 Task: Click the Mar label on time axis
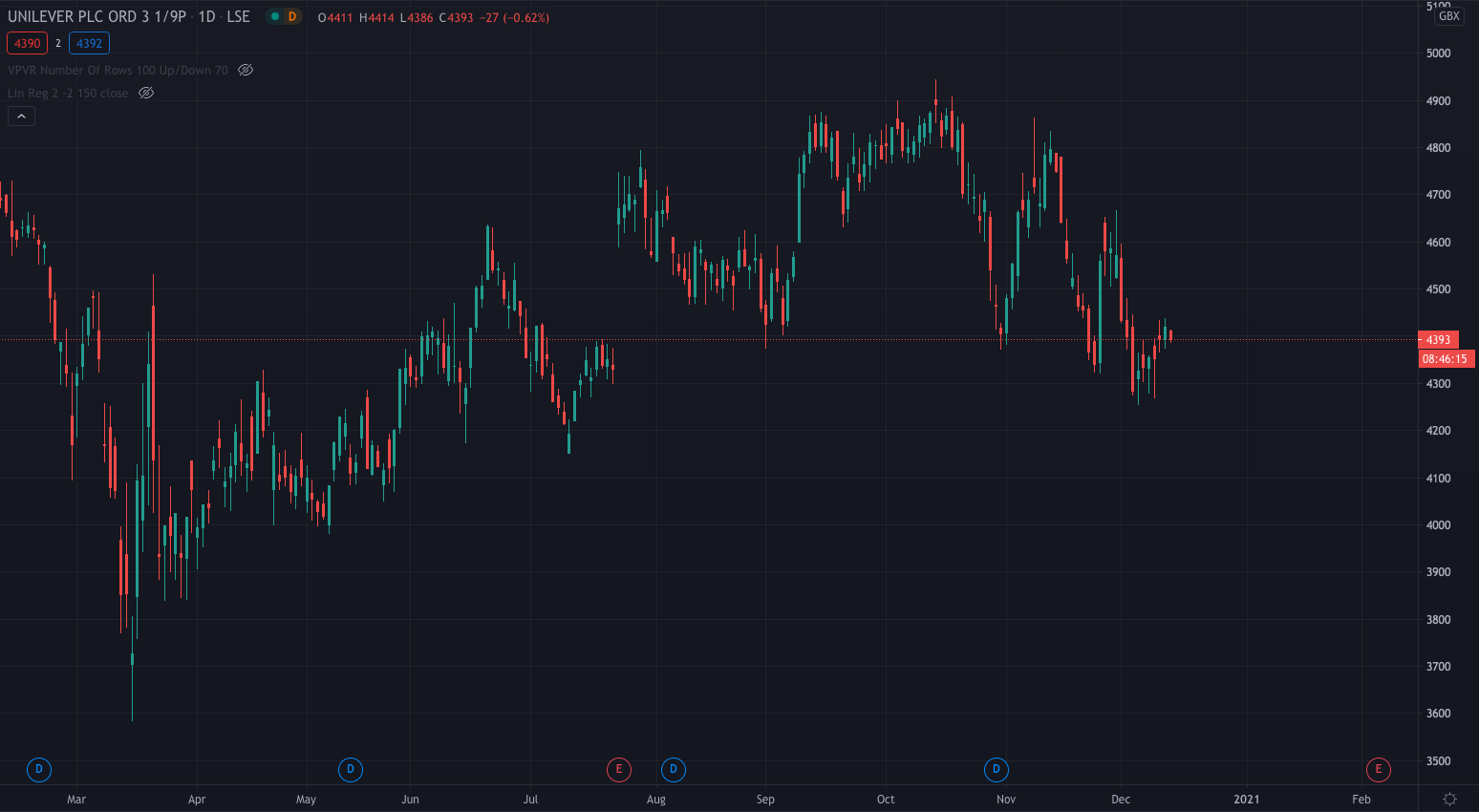[x=76, y=800]
